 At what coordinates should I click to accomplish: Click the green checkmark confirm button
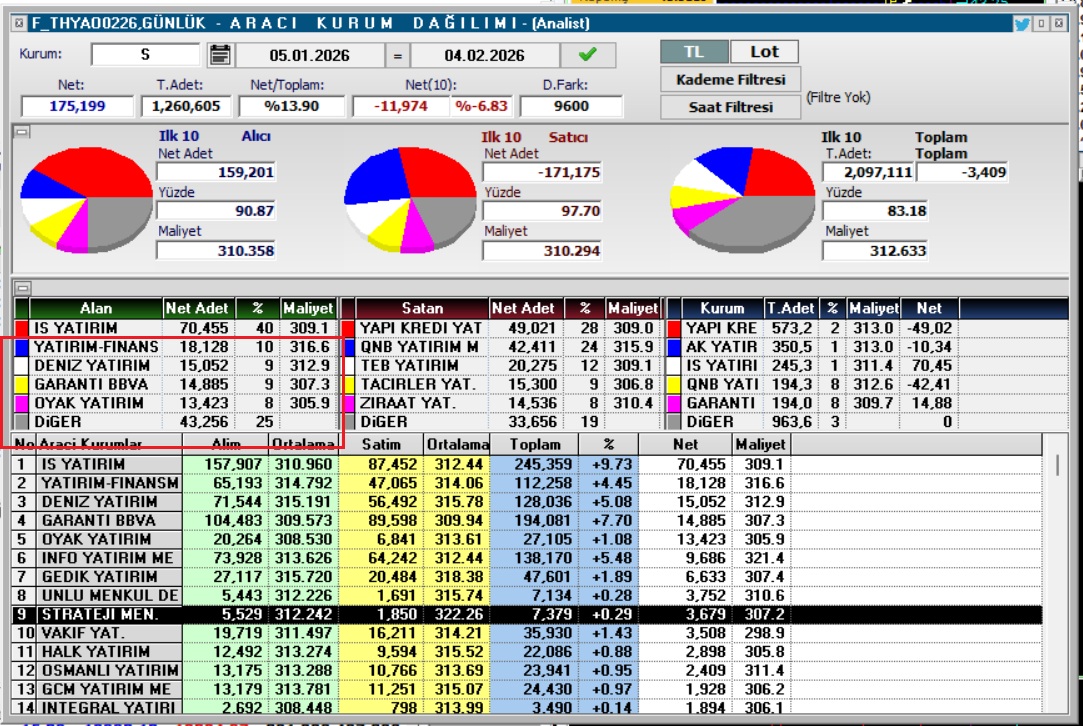click(588, 55)
